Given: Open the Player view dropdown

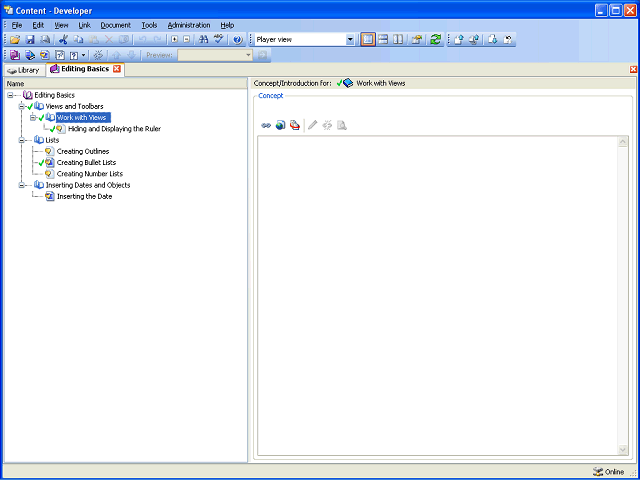Looking at the screenshot, I should 350,40.
